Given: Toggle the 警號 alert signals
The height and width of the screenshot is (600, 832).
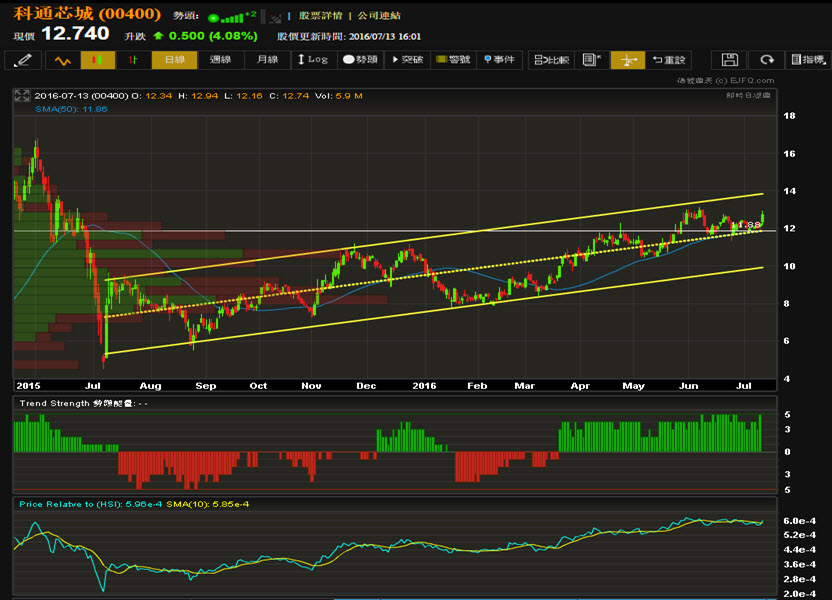Looking at the screenshot, I should click(453, 60).
